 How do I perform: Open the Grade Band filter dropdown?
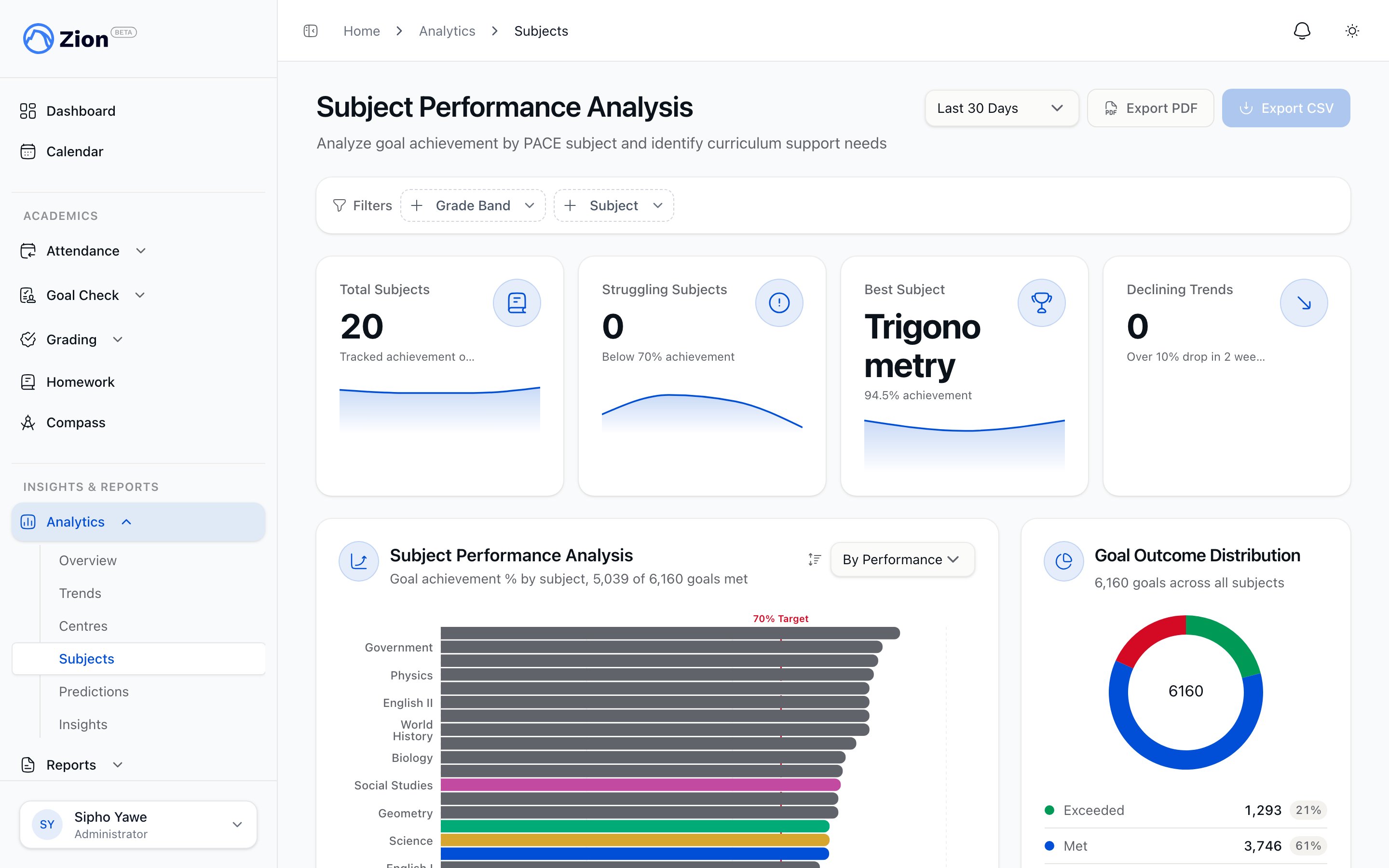point(473,205)
